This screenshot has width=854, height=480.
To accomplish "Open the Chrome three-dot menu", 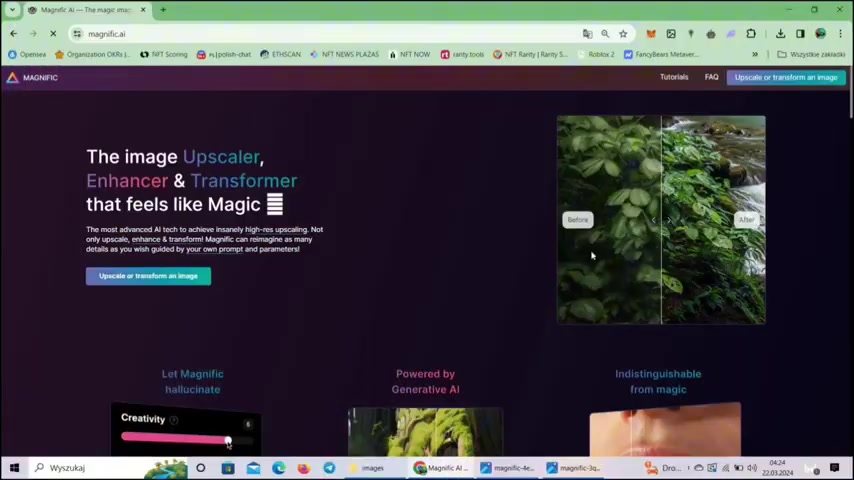I will click(840, 34).
